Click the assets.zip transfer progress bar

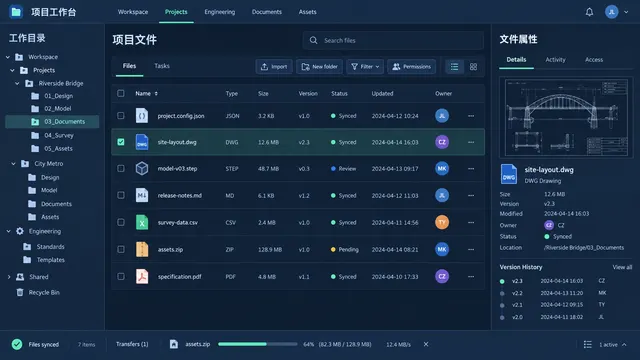[258, 344]
